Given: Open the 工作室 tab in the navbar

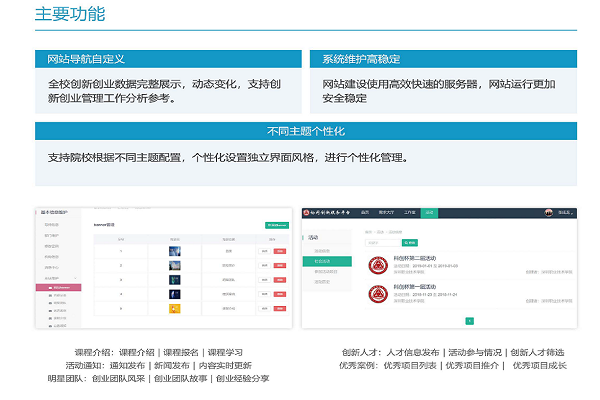Looking at the screenshot, I should point(409,213).
